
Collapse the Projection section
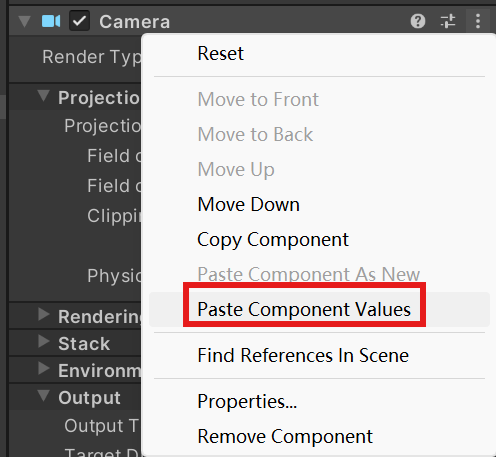pyautogui.click(x=43, y=96)
